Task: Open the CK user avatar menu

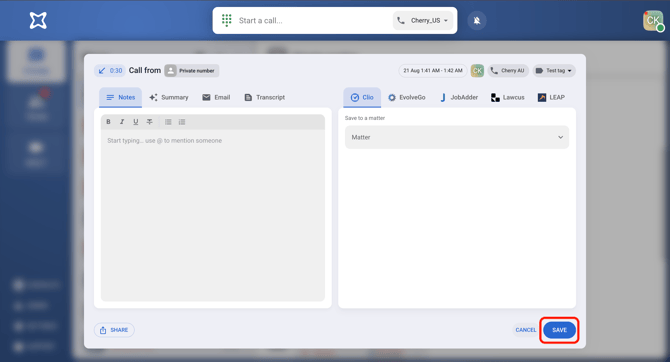Action: point(653,21)
